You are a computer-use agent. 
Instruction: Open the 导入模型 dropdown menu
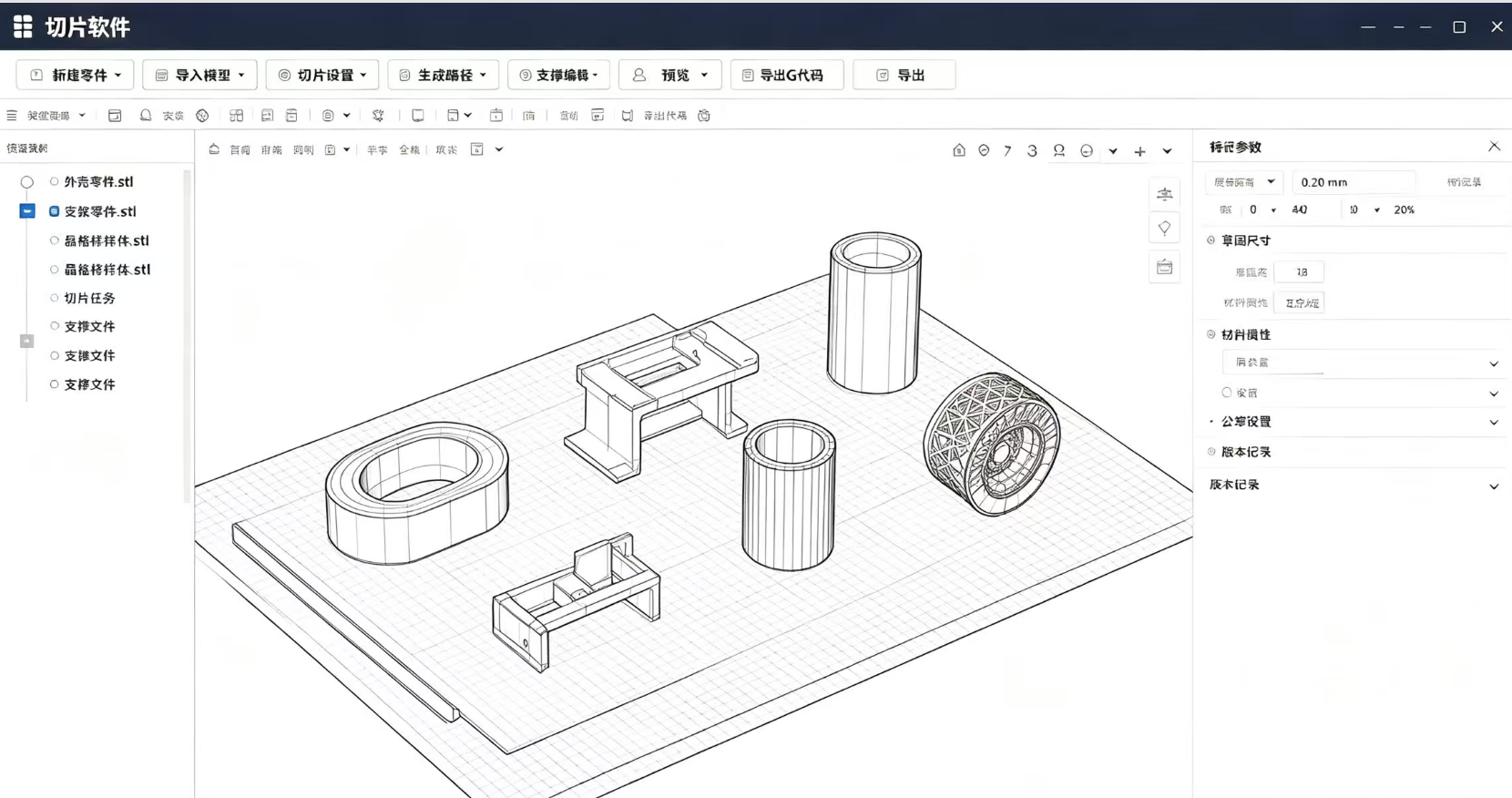[199, 75]
